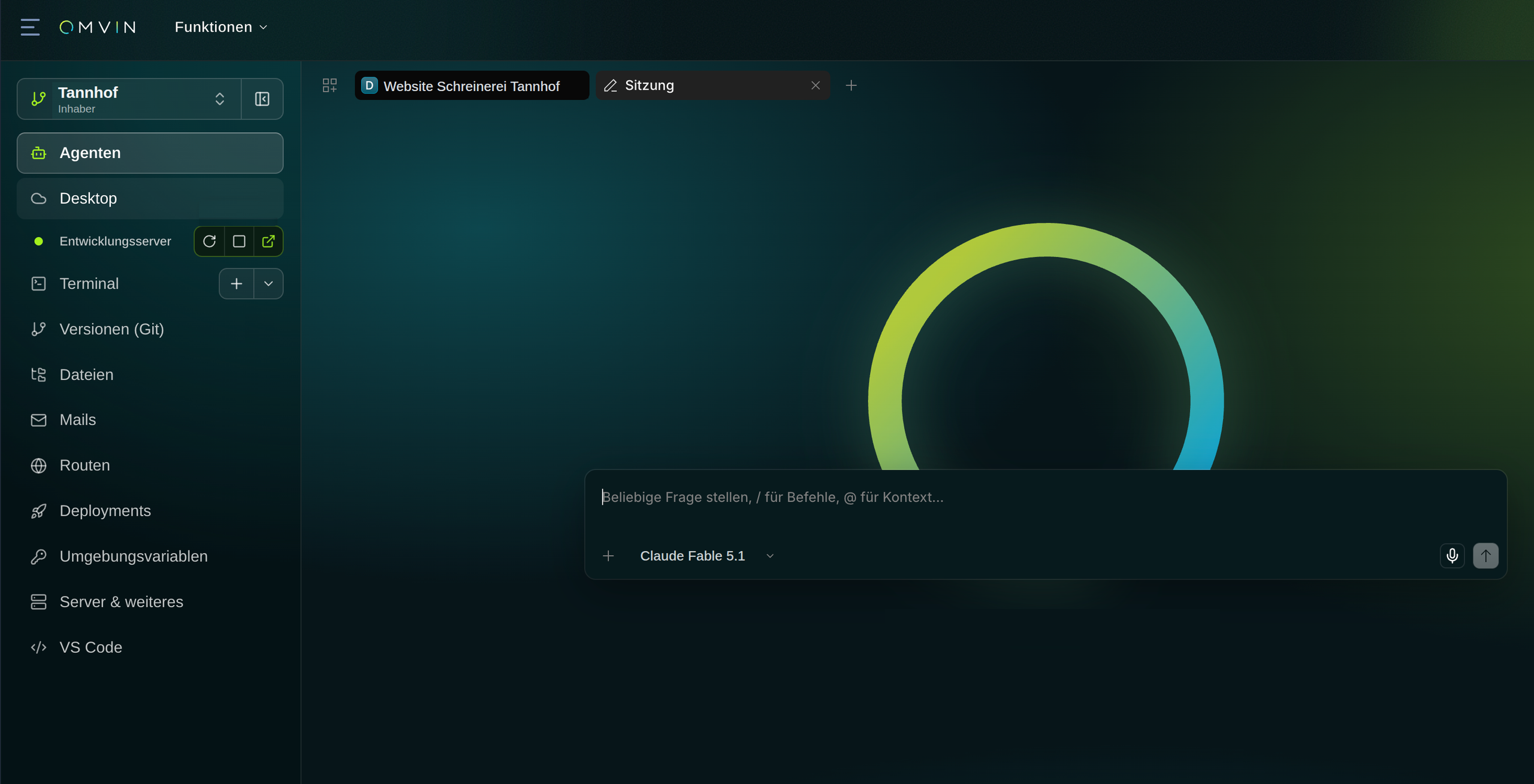Close the Sitzung tab
This screenshot has width=1534, height=784.
(816, 86)
